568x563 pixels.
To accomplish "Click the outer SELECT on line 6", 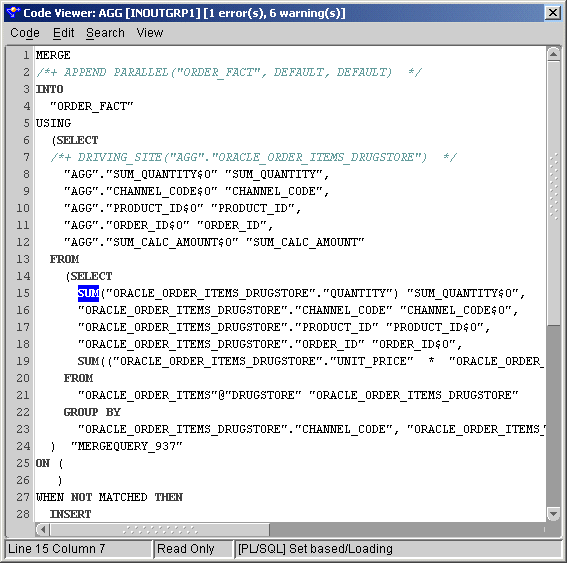I will click(x=77, y=140).
